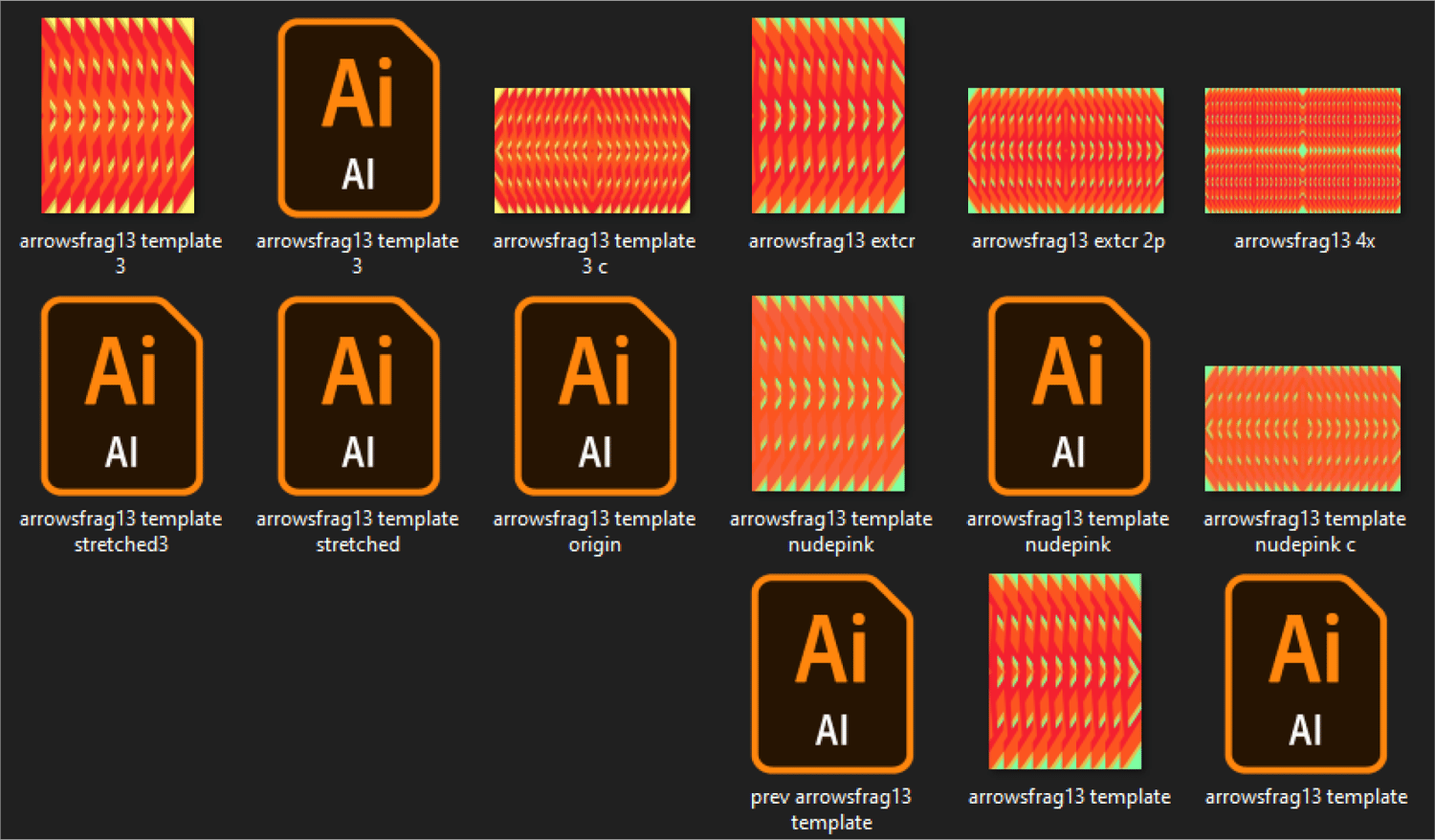This screenshot has height=840, width=1435.
Task: Click the 'arrowsfrag13 template' name under the Illustrator icon
Action: [x=1306, y=797]
